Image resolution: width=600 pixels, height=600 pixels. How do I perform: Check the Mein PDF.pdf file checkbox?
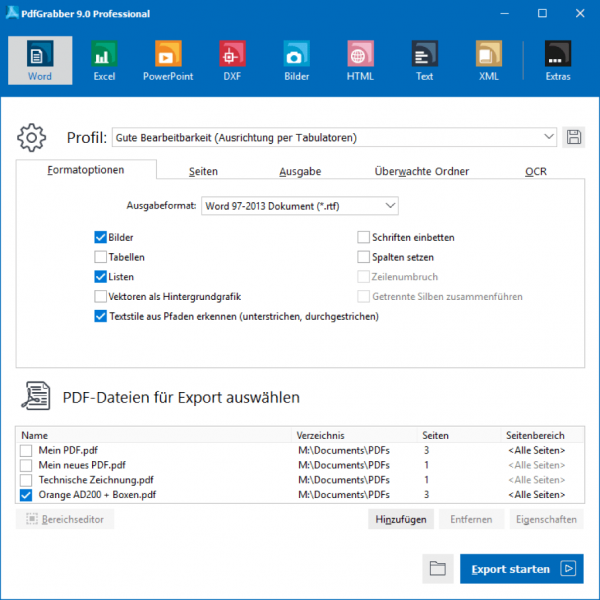[26, 451]
